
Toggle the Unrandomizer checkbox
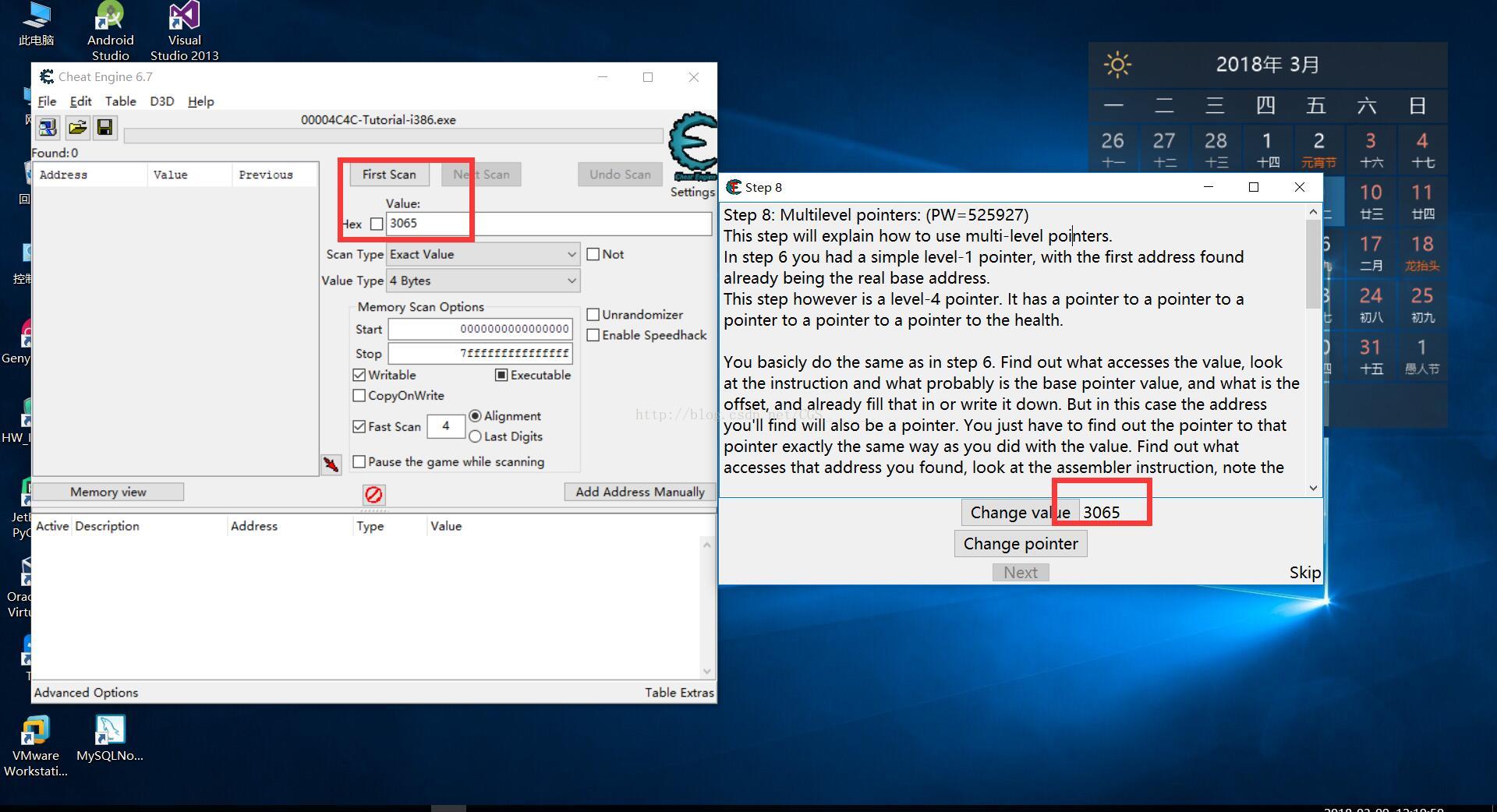click(593, 315)
